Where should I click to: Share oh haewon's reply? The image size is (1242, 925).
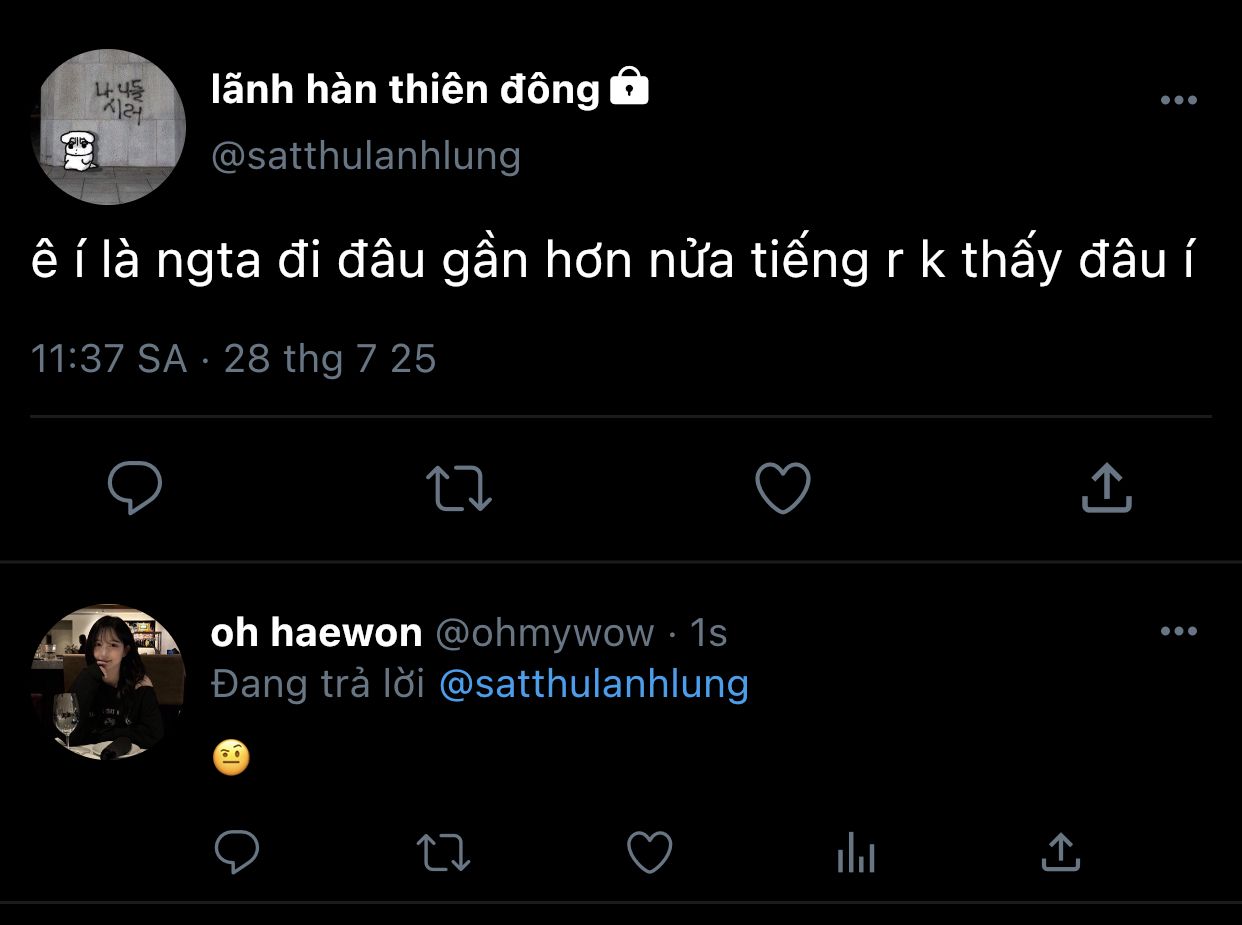point(1060,853)
